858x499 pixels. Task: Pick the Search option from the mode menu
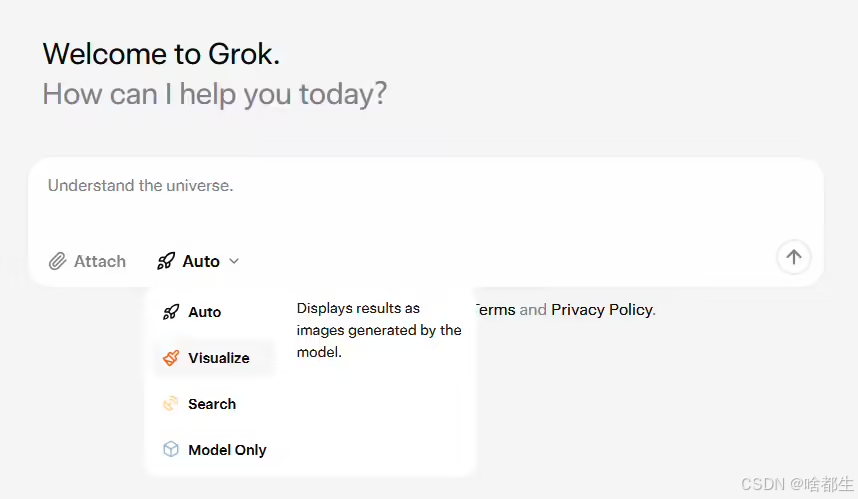tap(212, 404)
